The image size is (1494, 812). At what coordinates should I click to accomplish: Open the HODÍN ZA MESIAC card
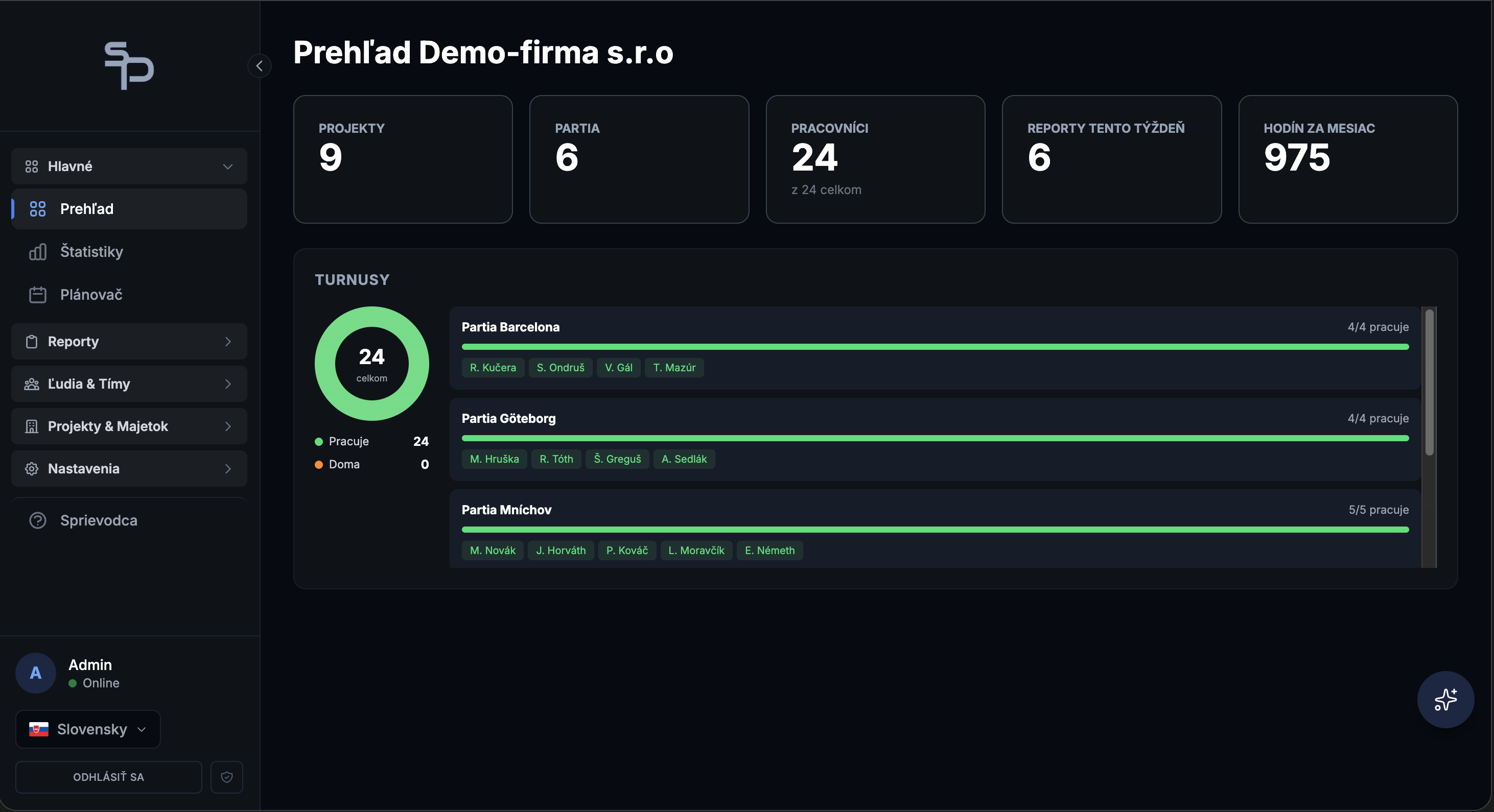click(1348, 159)
